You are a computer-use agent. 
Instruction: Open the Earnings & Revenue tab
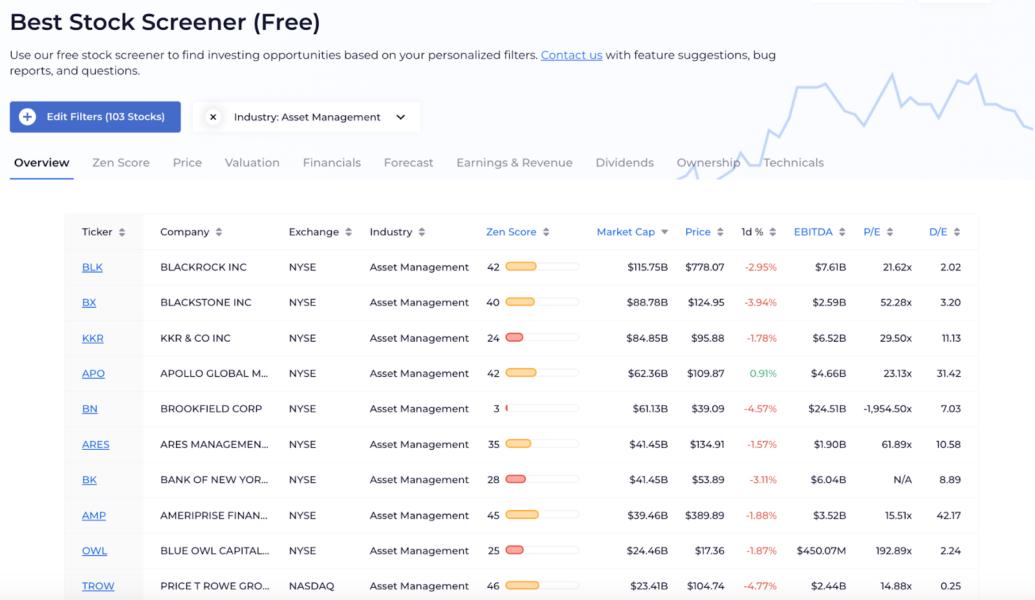click(514, 162)
